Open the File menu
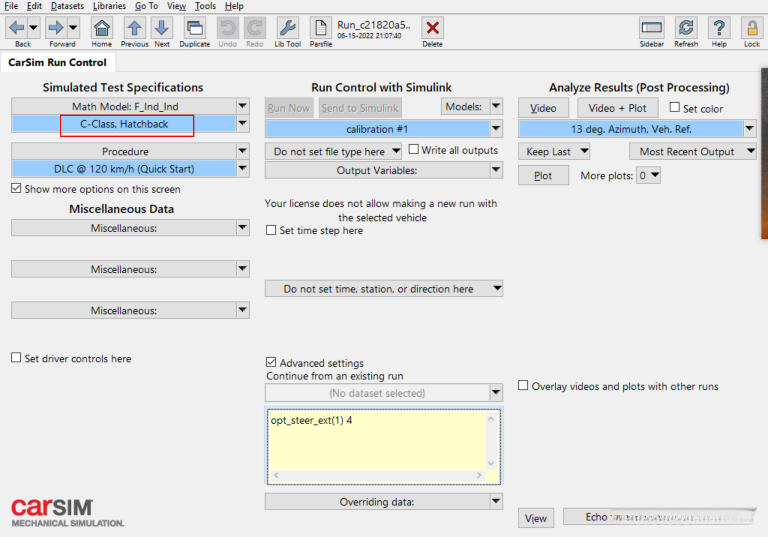This screenshot has width=768, height=537. coord(11,6)
